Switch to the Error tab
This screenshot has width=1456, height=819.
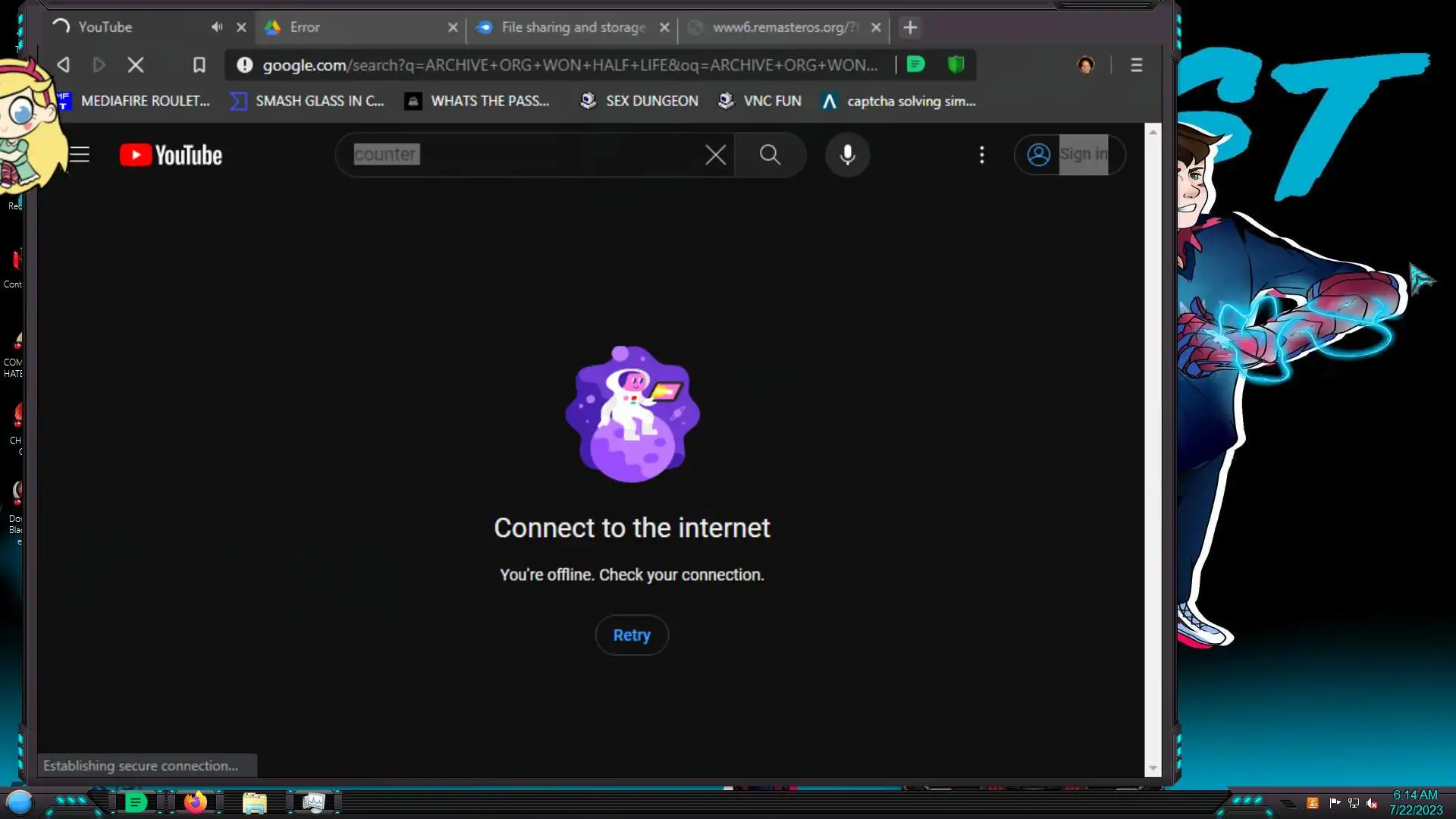356,27
